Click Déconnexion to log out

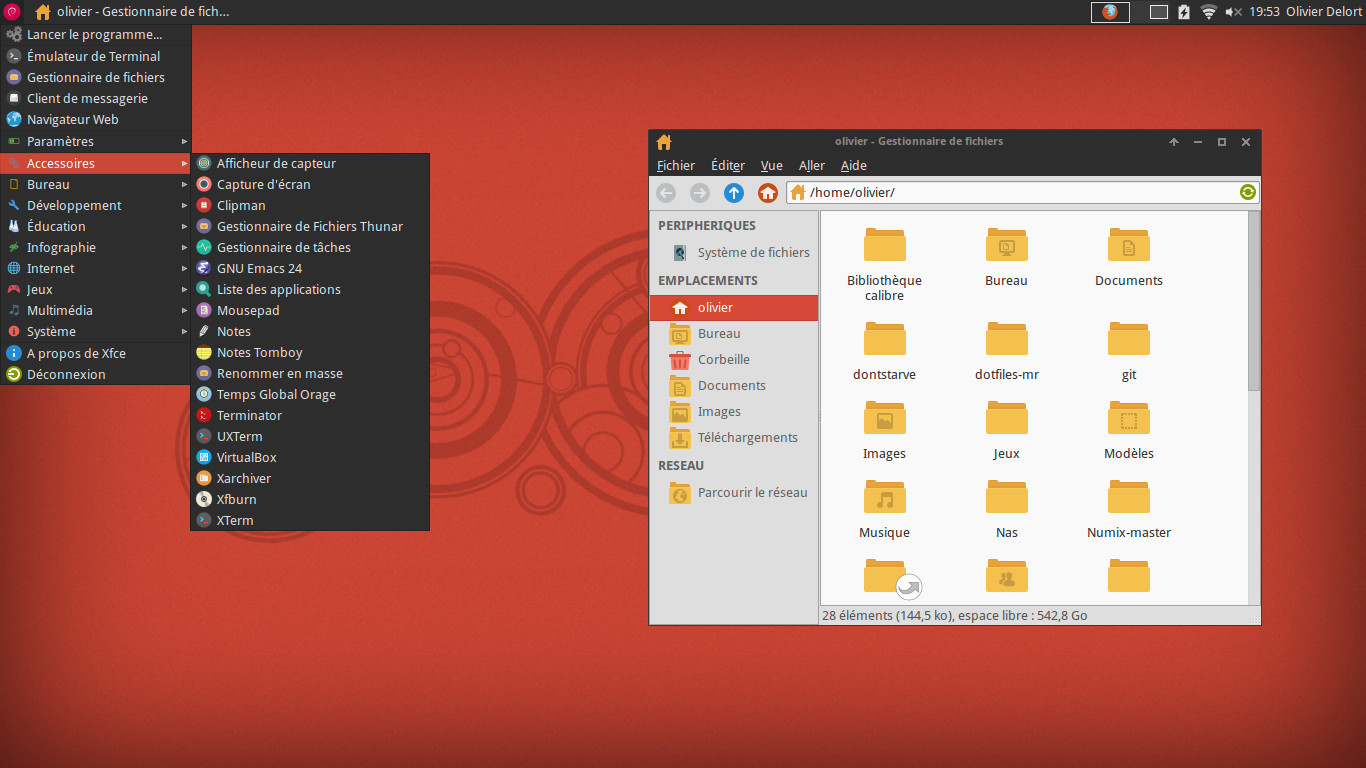coord(66,375)
